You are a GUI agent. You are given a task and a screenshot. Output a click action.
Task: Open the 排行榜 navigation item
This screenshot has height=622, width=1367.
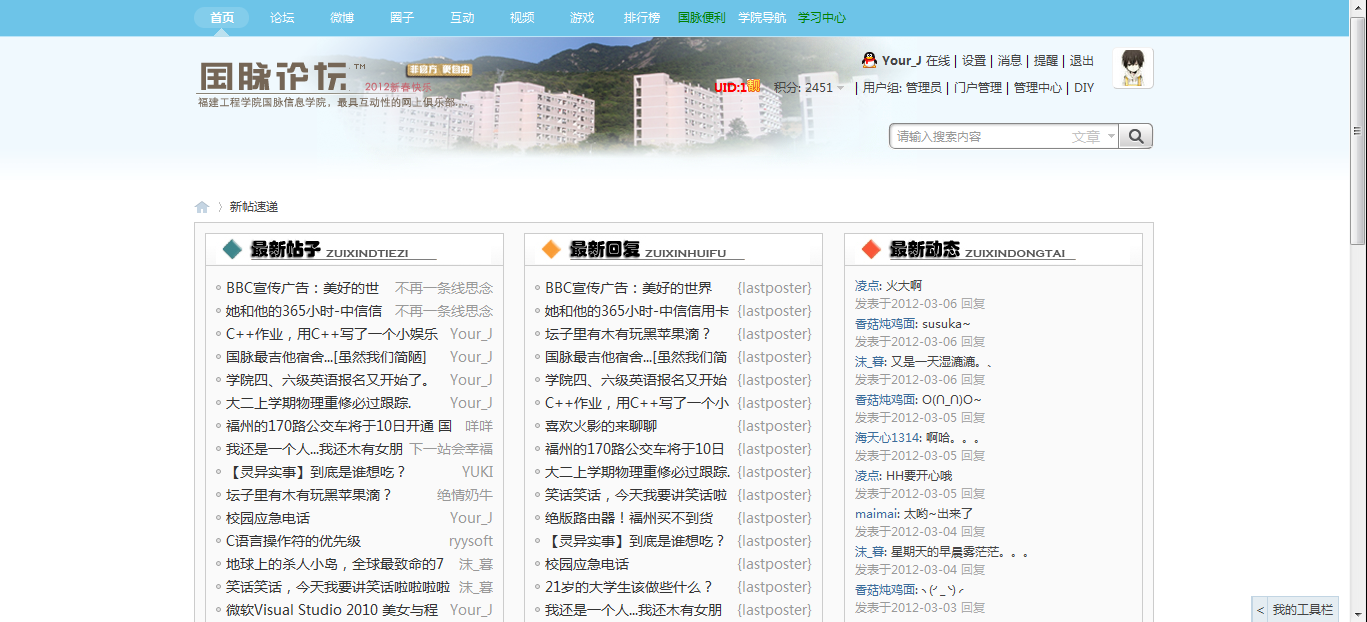click(x=642, y=18)
